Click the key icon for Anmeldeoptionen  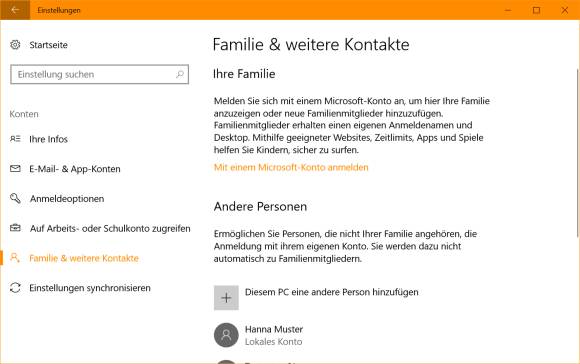[15, 198]
